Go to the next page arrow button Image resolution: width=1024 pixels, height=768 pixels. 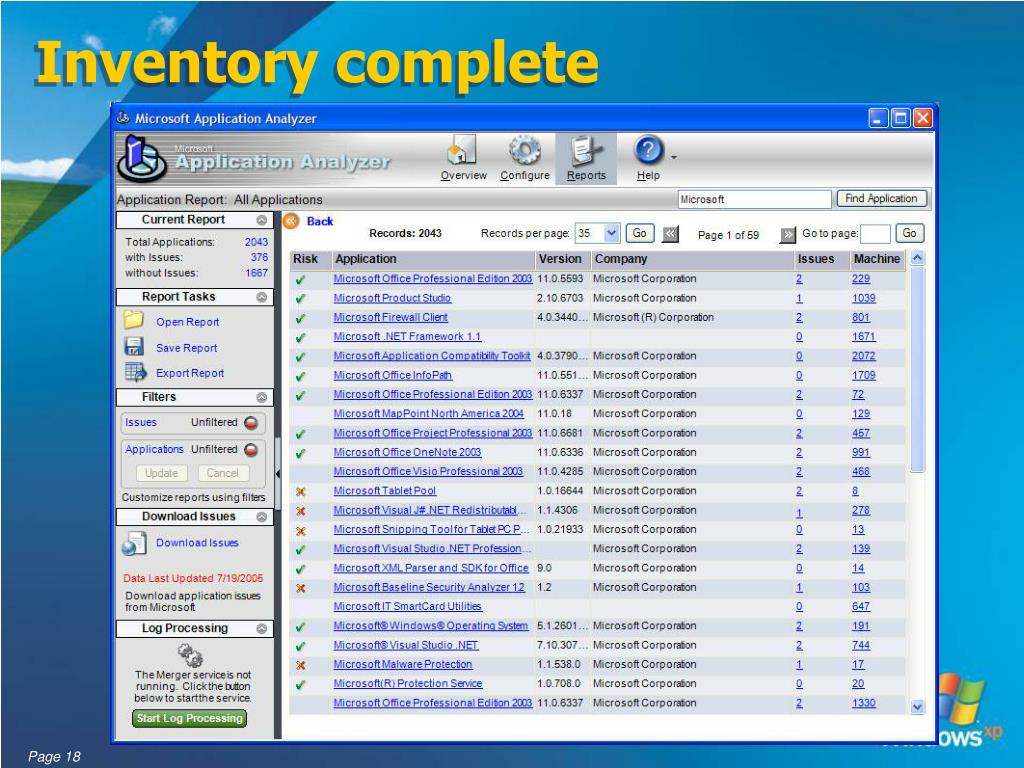pos(788,234)
